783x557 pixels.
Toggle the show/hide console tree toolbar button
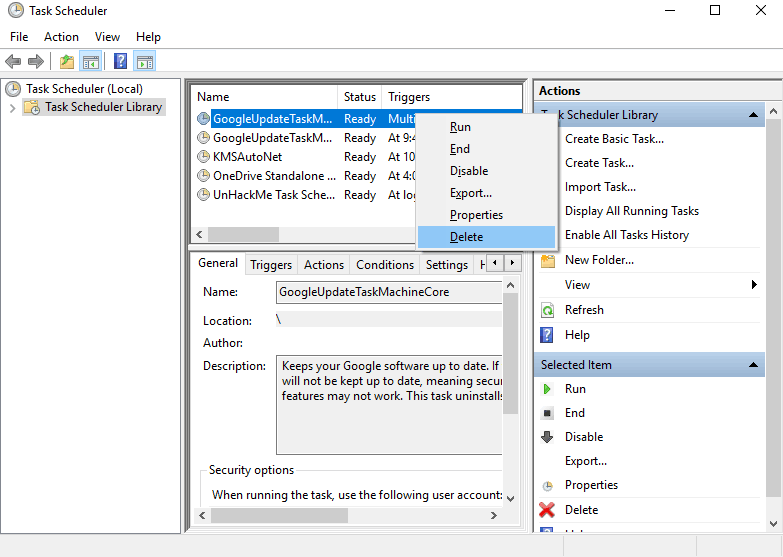click(x=91, y=62)
